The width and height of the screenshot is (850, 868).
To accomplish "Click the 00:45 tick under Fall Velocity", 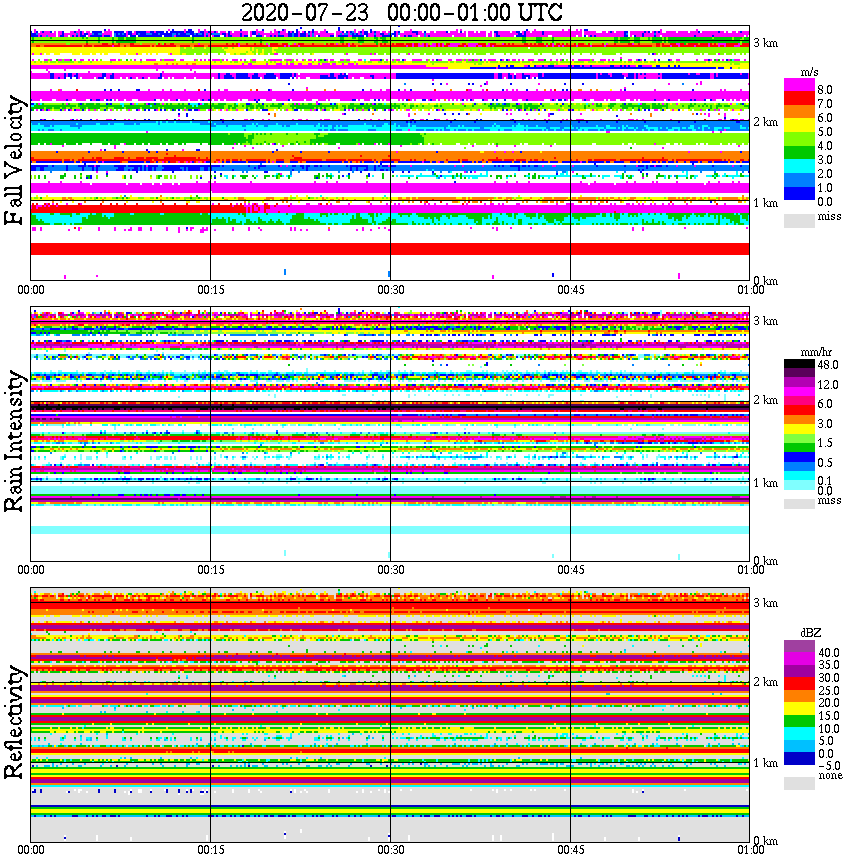I will point(571,290).
